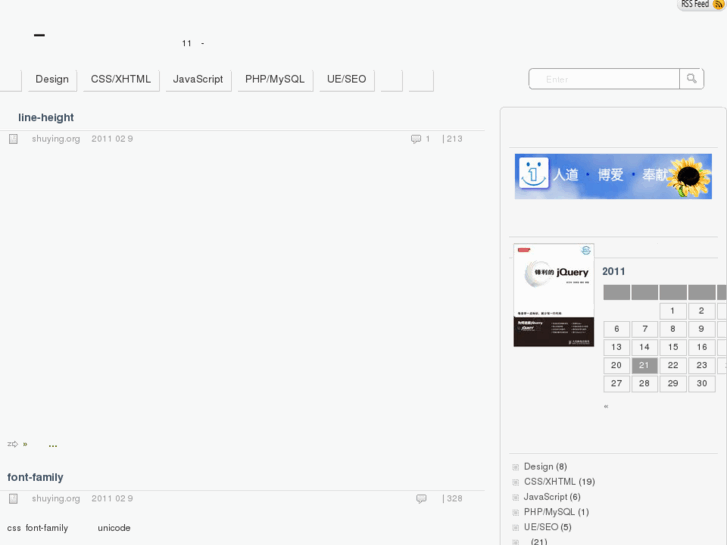Screen dimensions: 727x545
Task: Click the read-more arrow icon under line-height post
Action: pos(13,444)
